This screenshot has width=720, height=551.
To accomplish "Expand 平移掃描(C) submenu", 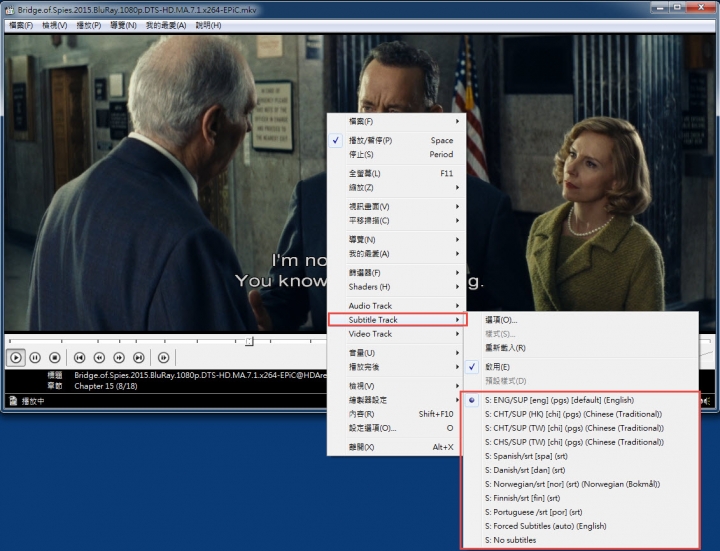I will [x=397, y=221].
